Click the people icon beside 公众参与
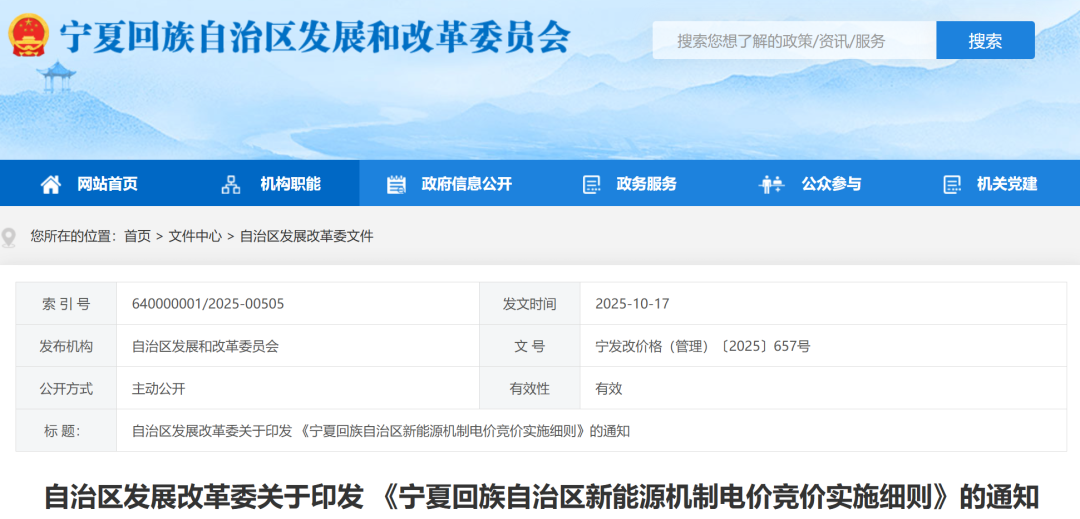Image resolution: width=1080 pixels, height=519 pixels. [771, 184]
